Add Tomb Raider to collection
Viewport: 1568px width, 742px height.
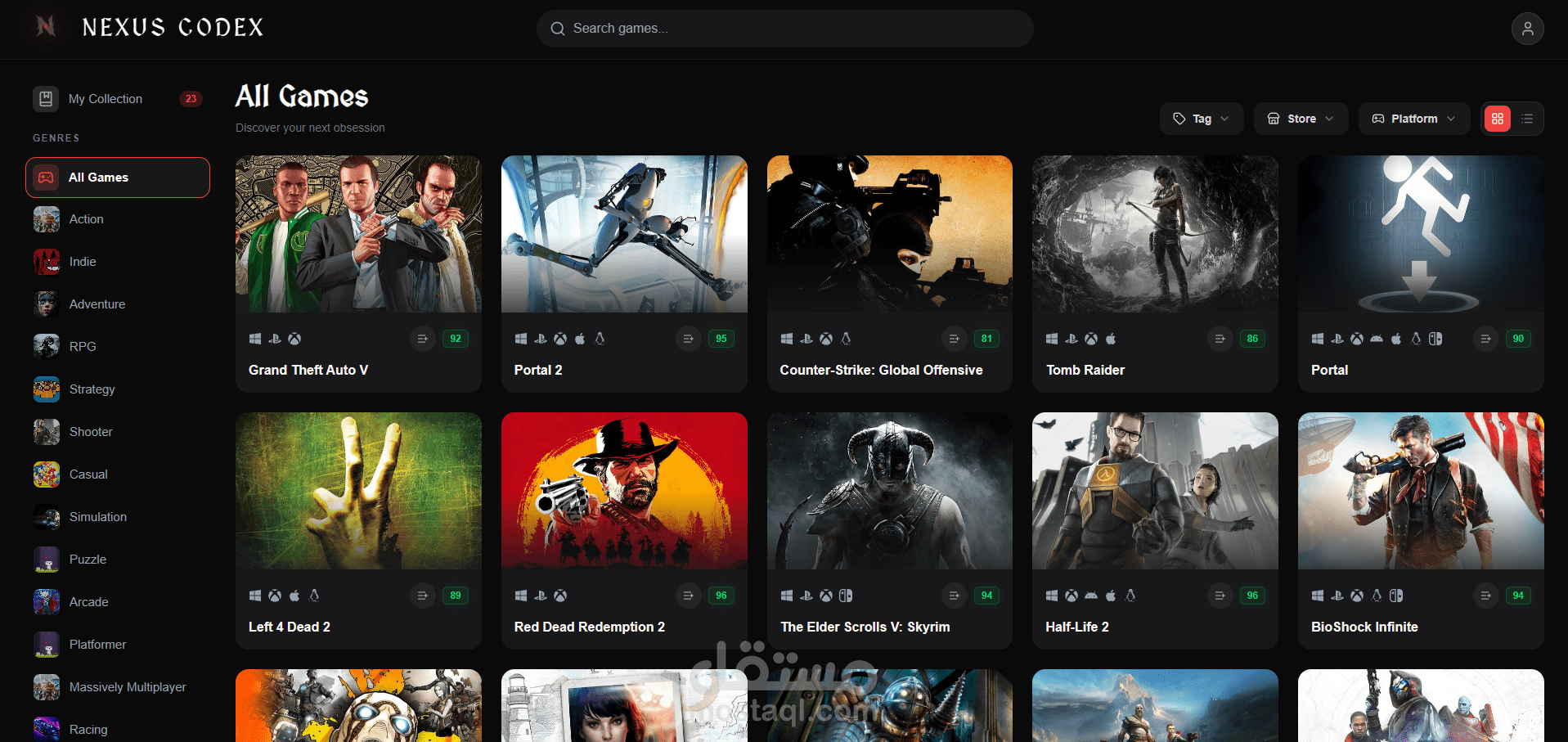pyautogui.click(x=1220, y=339)
